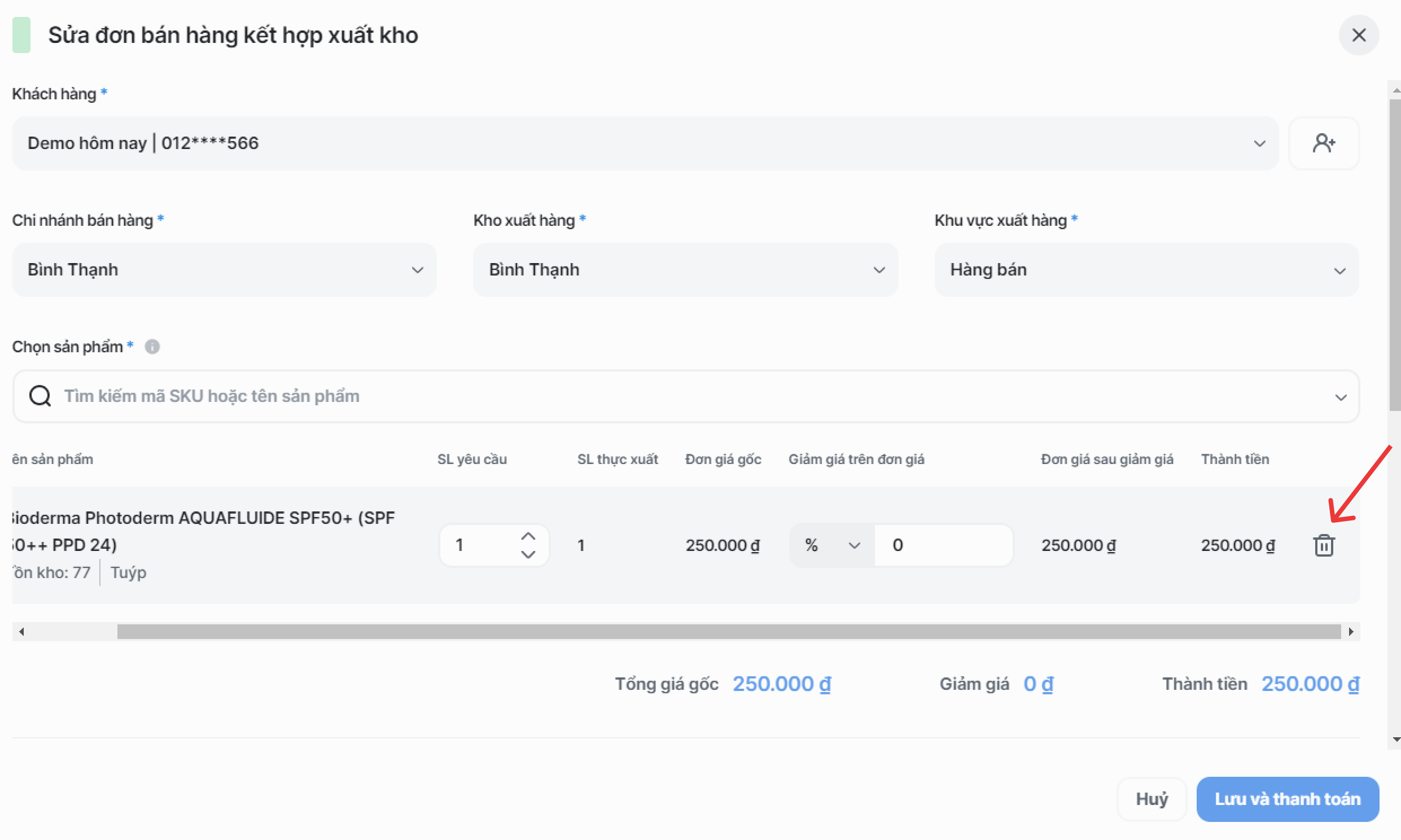This screenshot has height=840, width=1401.
Task: Close the edit sales order dialog
Action: pyautogui.click(x=1358, y=35)
